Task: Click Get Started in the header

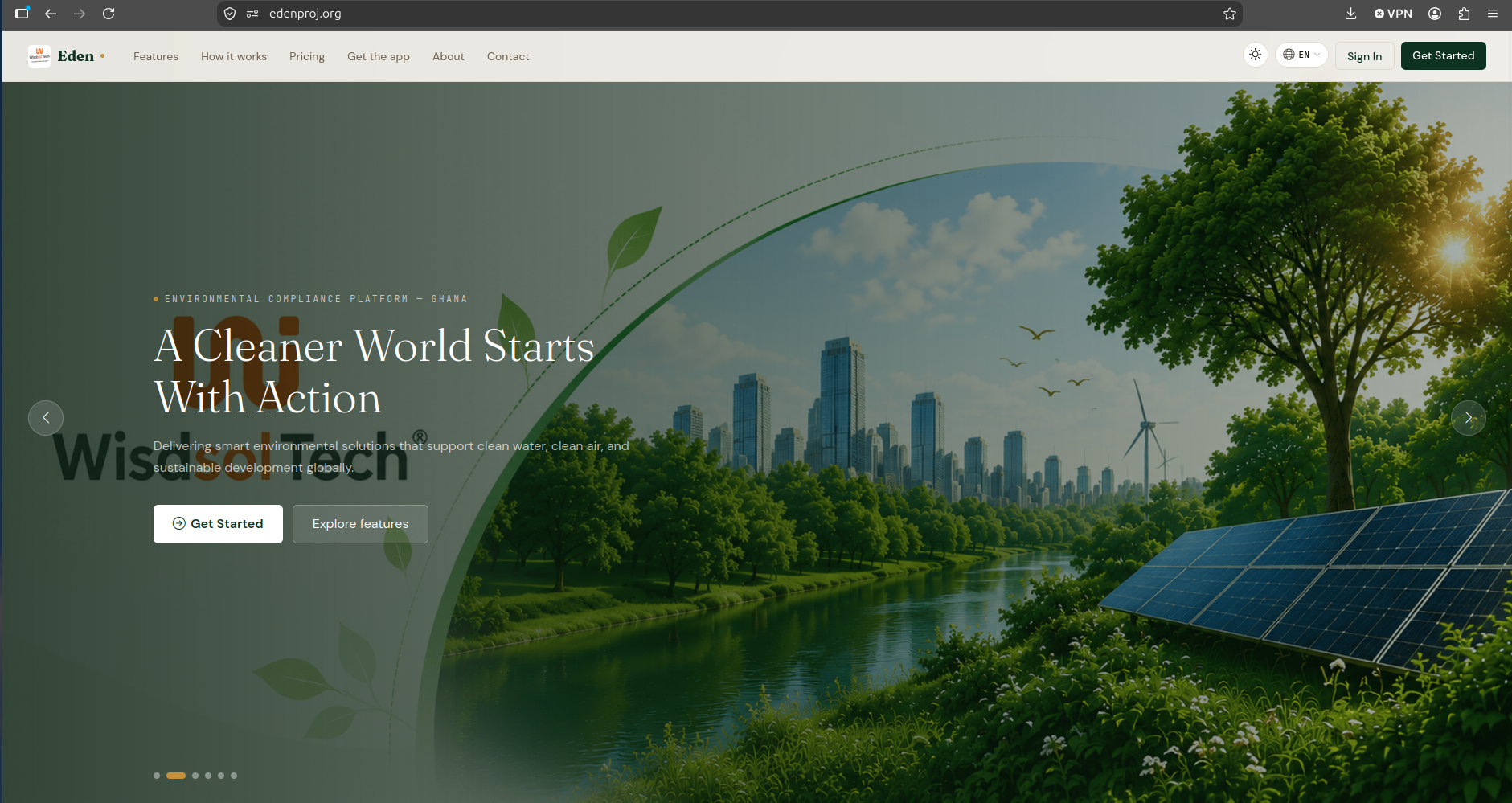Action: tap(1444, 55)
